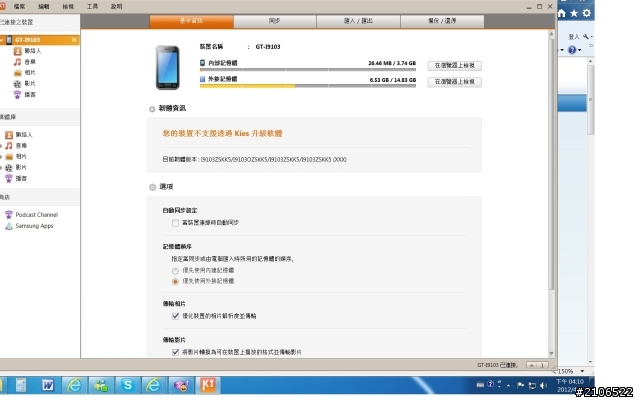Viewport: 640px width, 400px height.
Task: Click the Kies main vertical scrollbar
Action: click(x=551, y=163)
